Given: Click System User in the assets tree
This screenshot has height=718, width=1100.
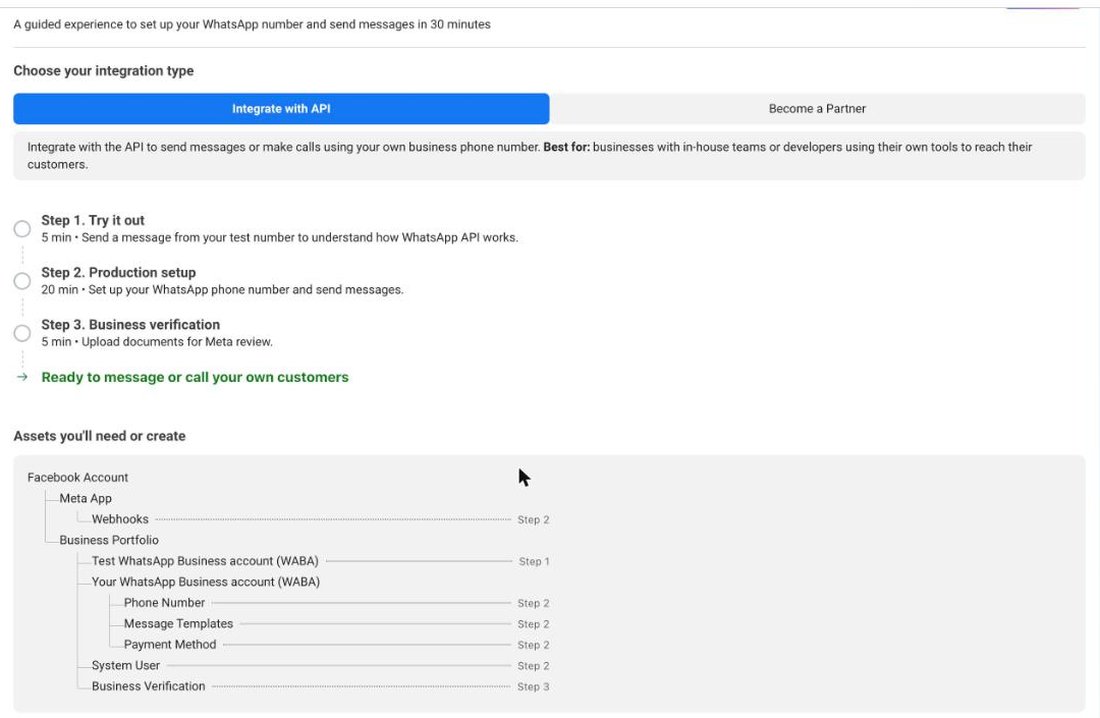Looking at the screenshot, I should (x=126, y=665).
